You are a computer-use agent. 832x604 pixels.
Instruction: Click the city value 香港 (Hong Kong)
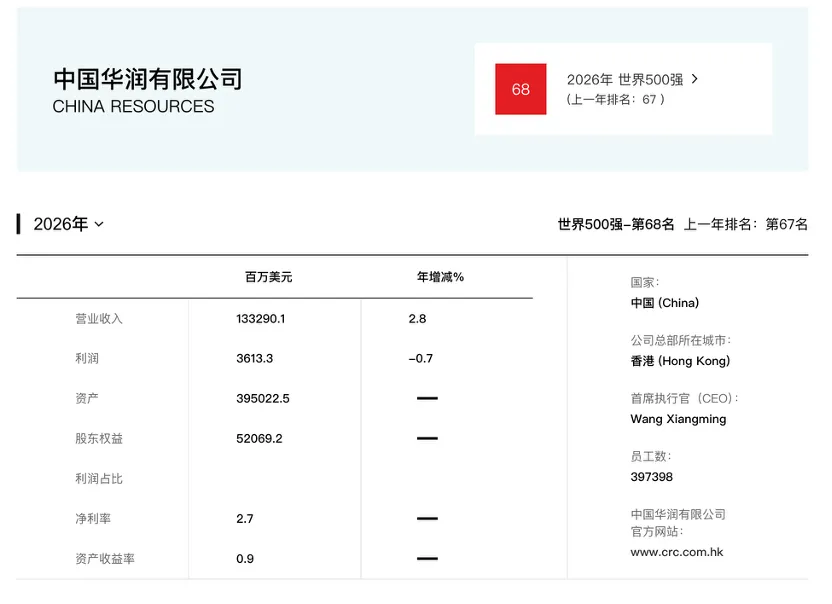(x=680, y=361)
